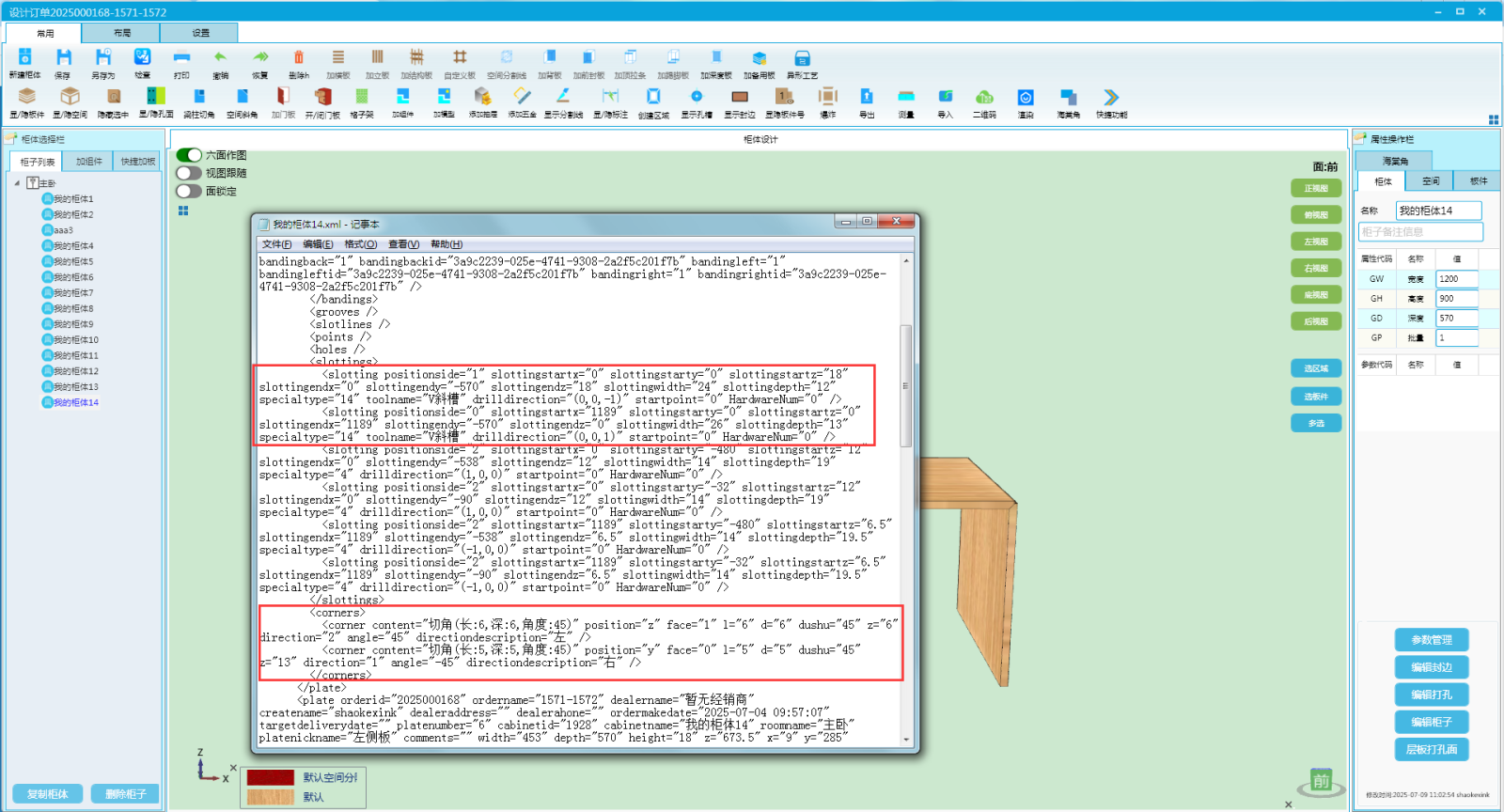Click the 梁柱切角 icon
1504x812 pixels.
point(199,97)
